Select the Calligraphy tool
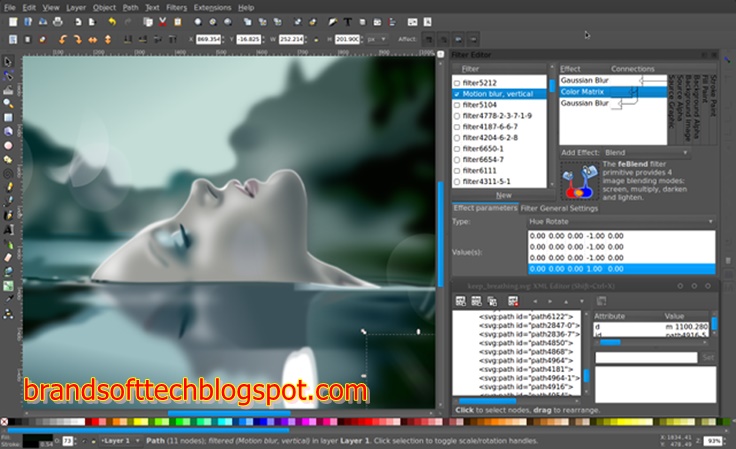736x449 pixels. [x=8, y=216]
